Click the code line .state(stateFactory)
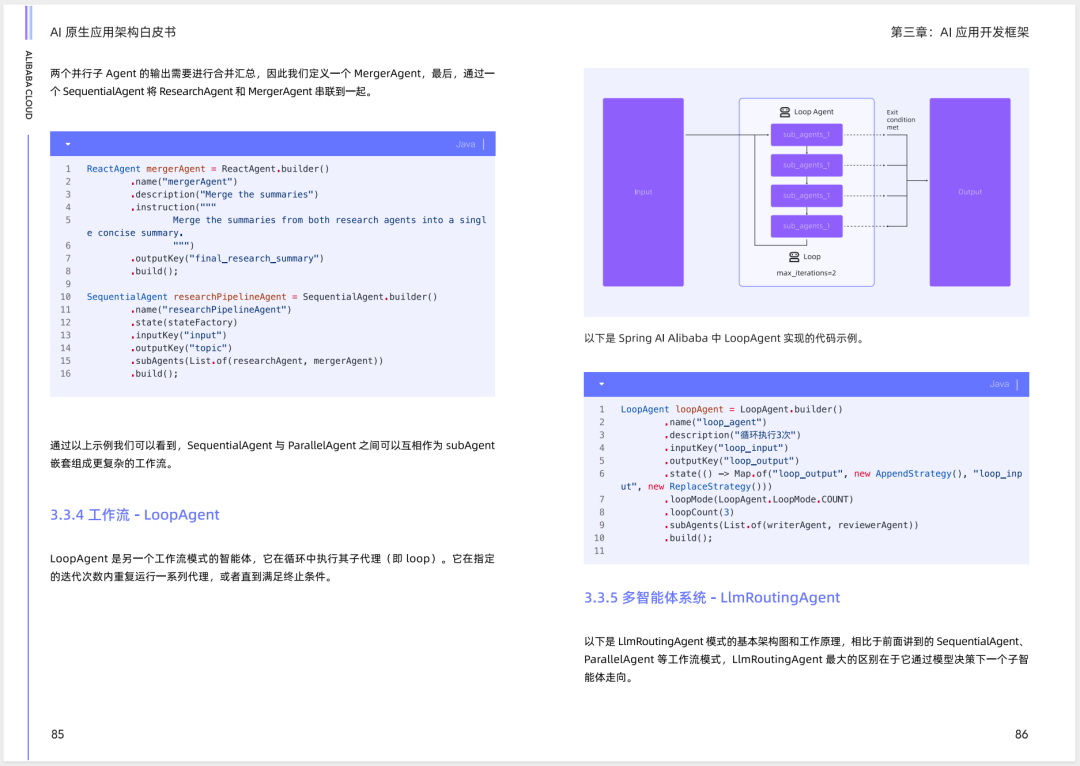 tap(184, 323)
